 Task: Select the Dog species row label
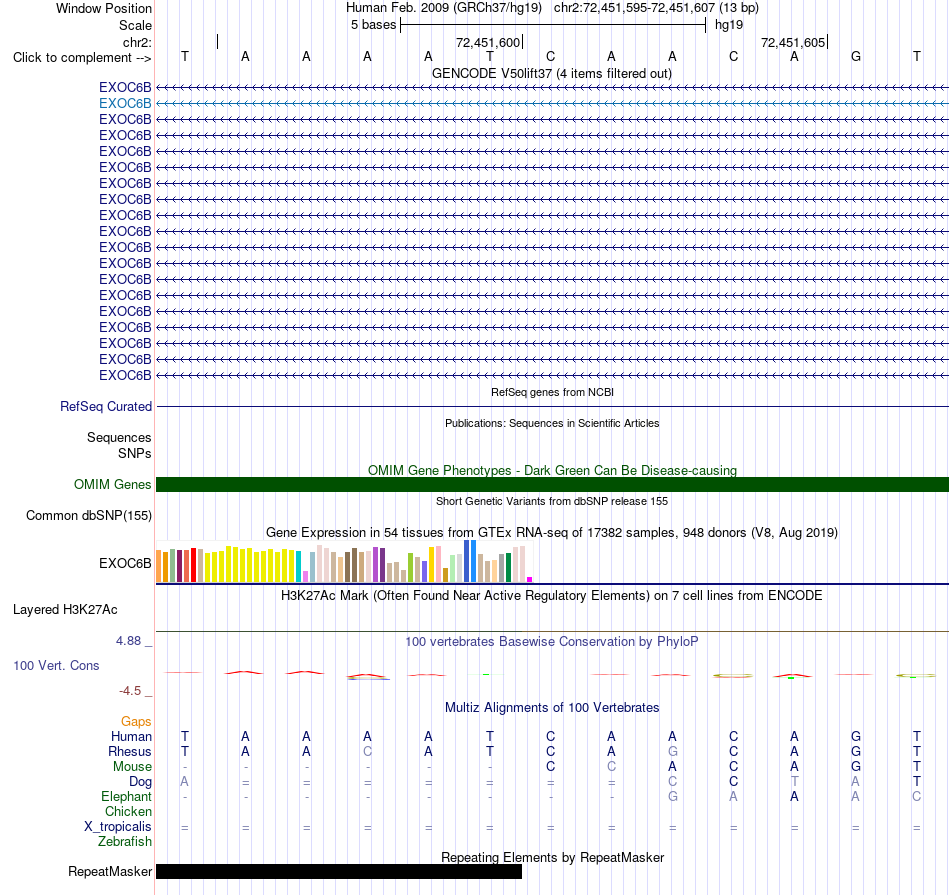pyautogui.click(x=140, y=782)
